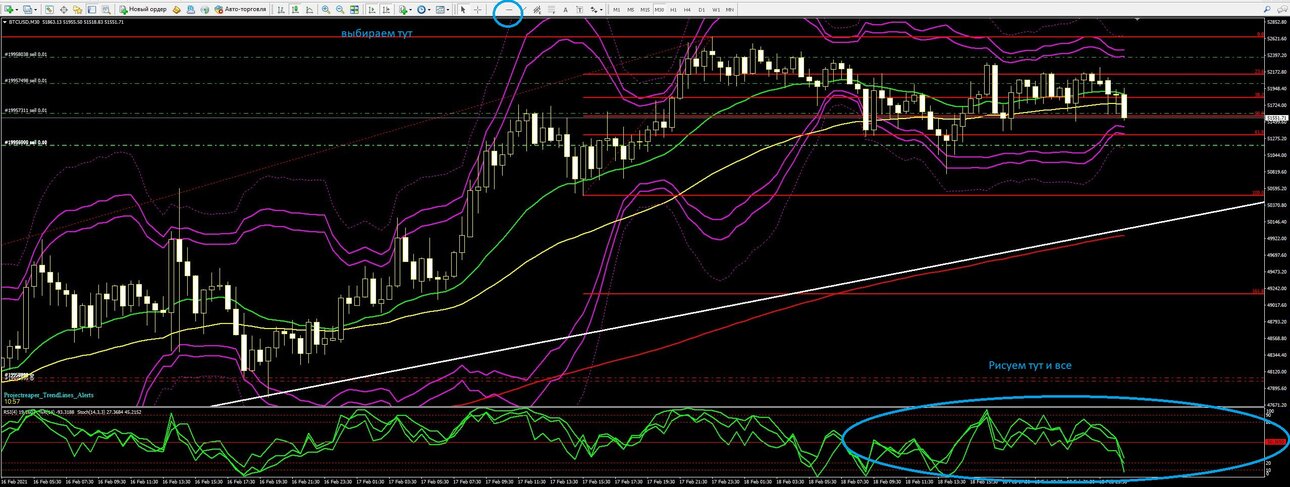Zoom out the chart
Screen dimensions: 1290x487
pos(340,9)
